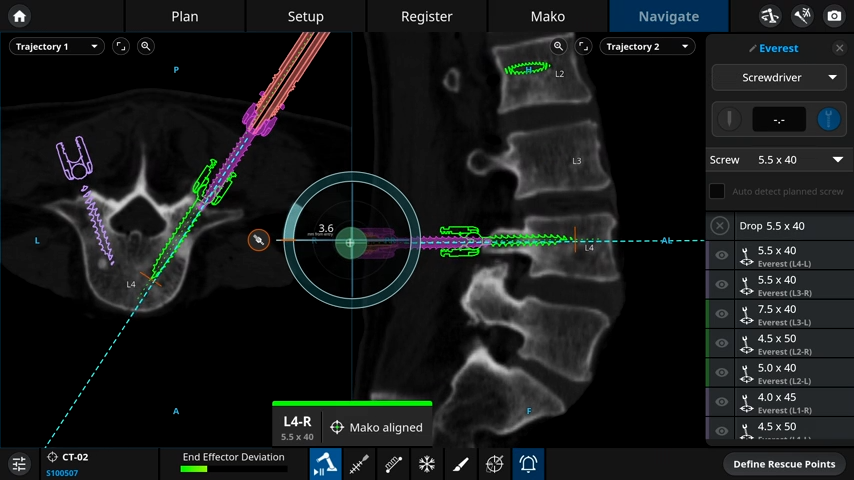Toggle eye icon on the last 4.5 x 50 row
854x480 pixels.
point(722,431)
